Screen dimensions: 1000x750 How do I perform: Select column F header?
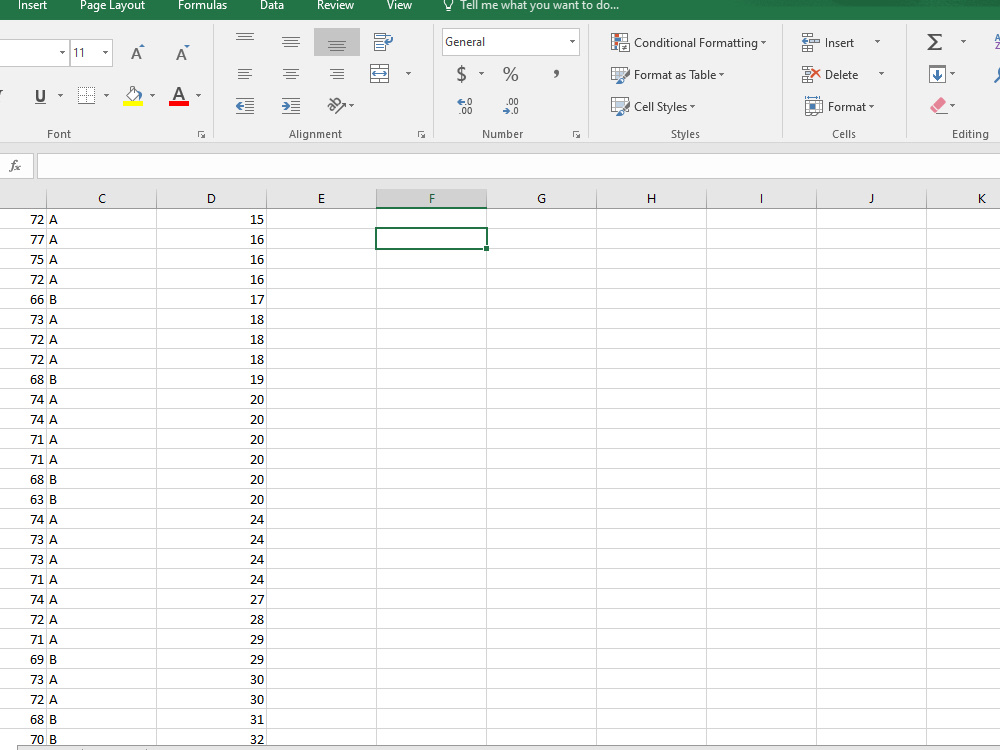point(432,198)
